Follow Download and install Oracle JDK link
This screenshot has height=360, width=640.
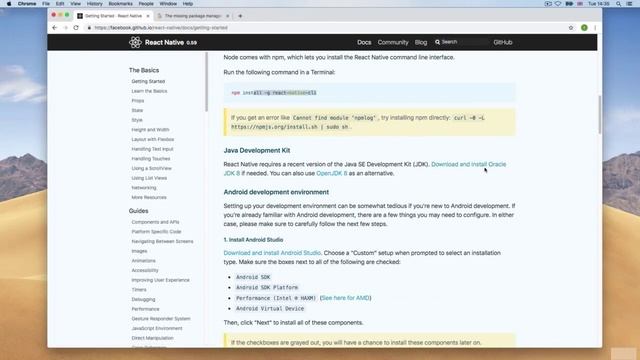point(469,164)
